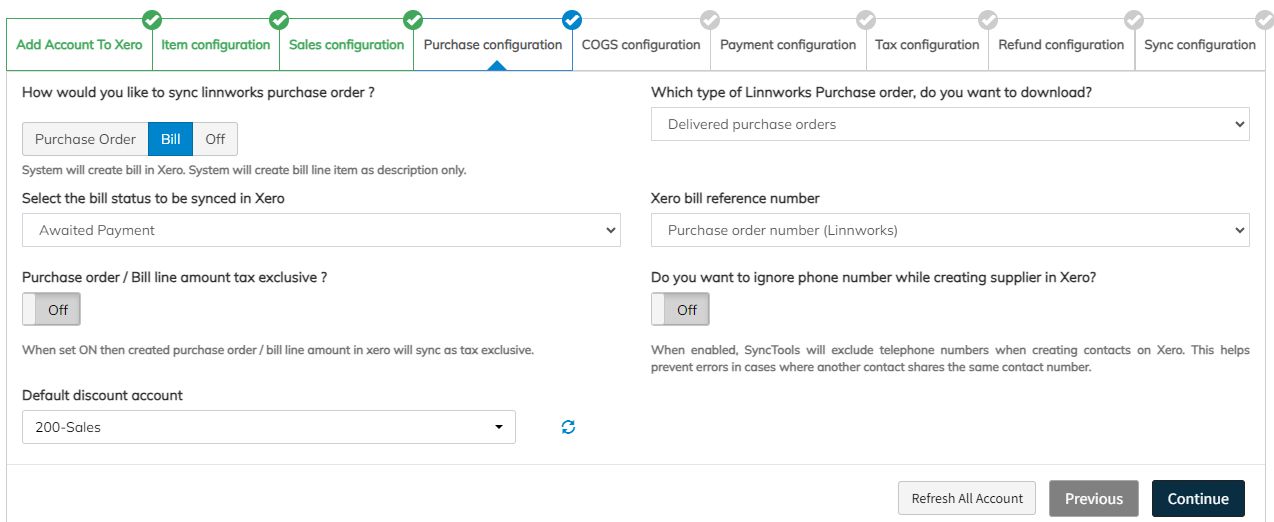Set purchase order sync to Off
Image resolution: width=1274 pixels, height=522 pixels.
pyautogui.click(x=215, y=139)
